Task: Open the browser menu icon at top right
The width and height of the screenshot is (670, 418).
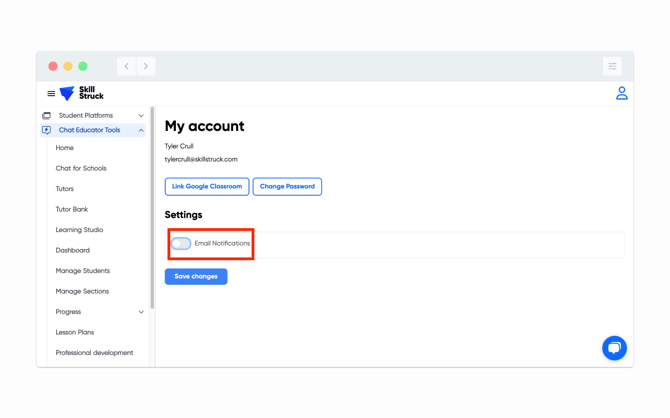Action: [612, 67]
